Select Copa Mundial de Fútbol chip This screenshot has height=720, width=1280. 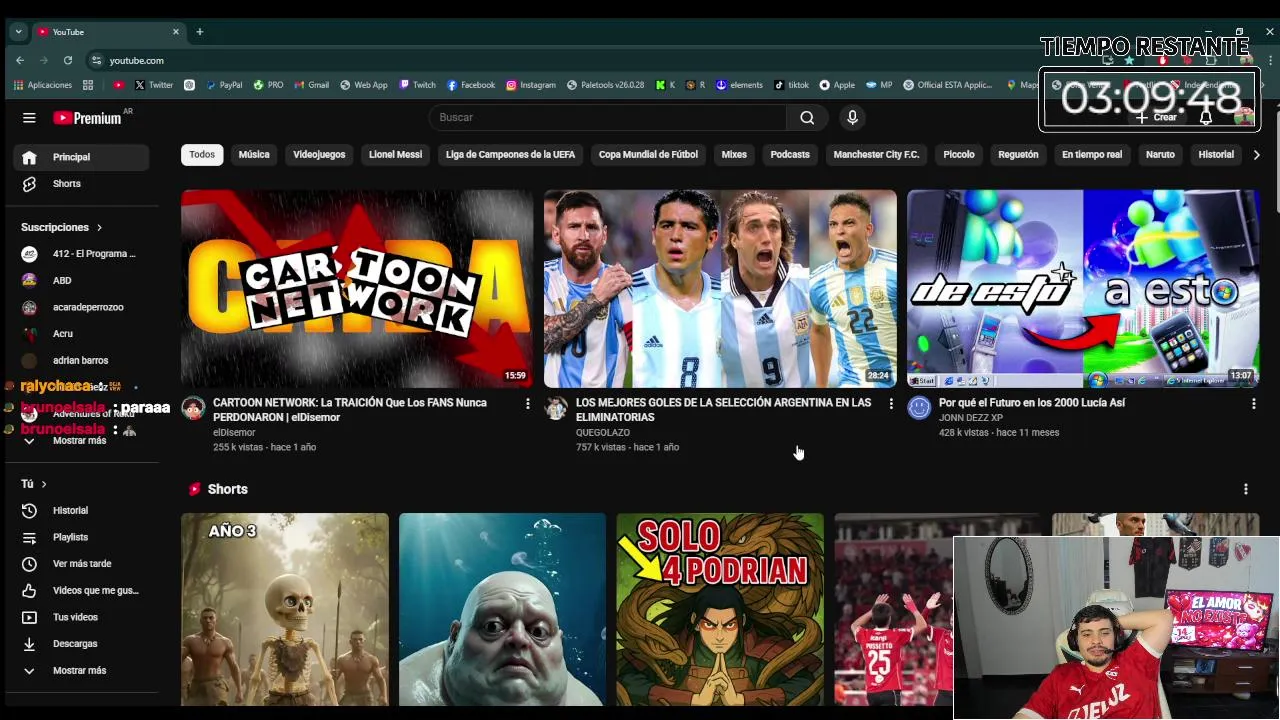[x=648, y=155]
